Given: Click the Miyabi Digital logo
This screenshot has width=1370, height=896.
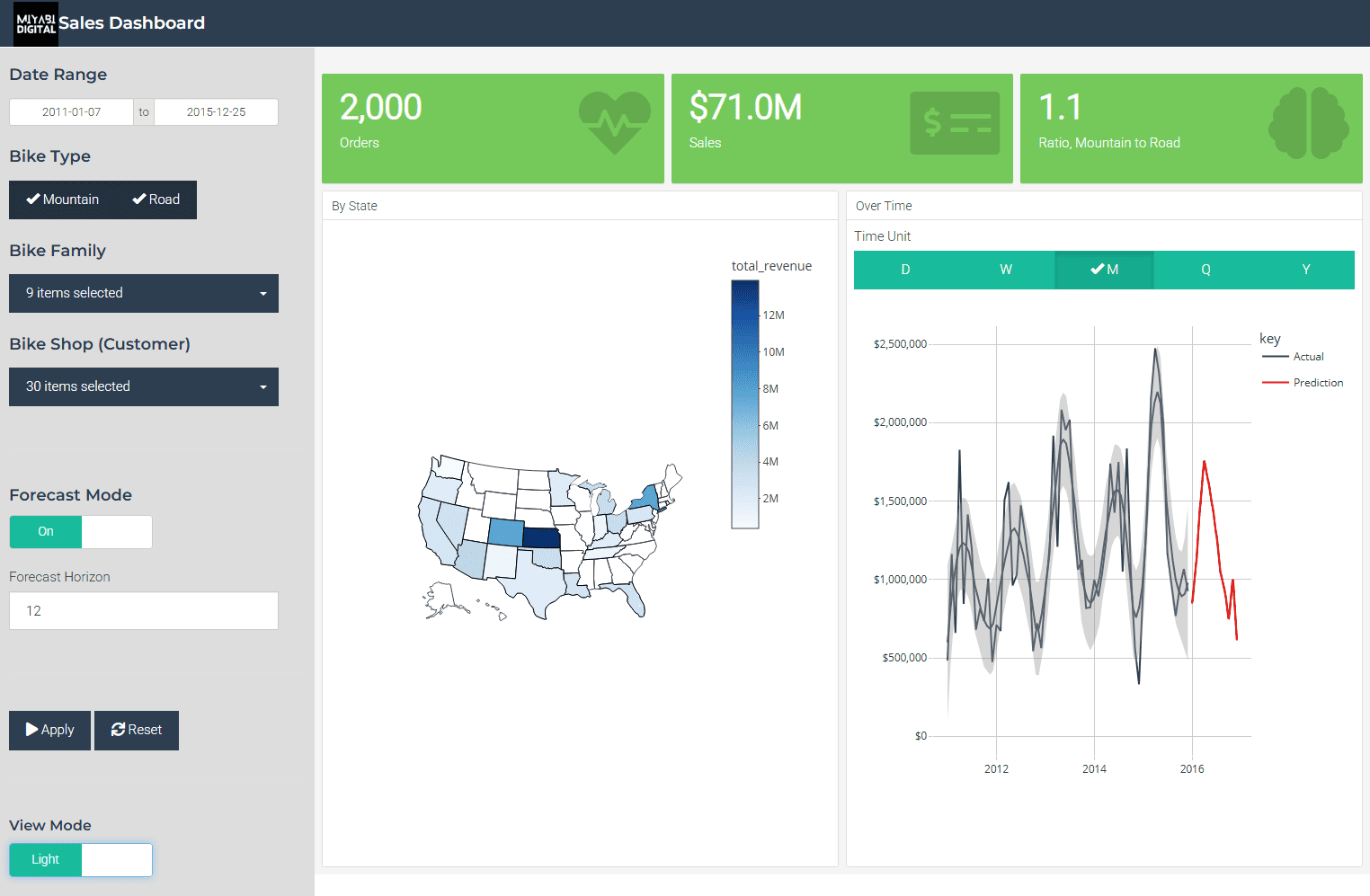Looking at the screenshot, I should (x=36, y=23).
